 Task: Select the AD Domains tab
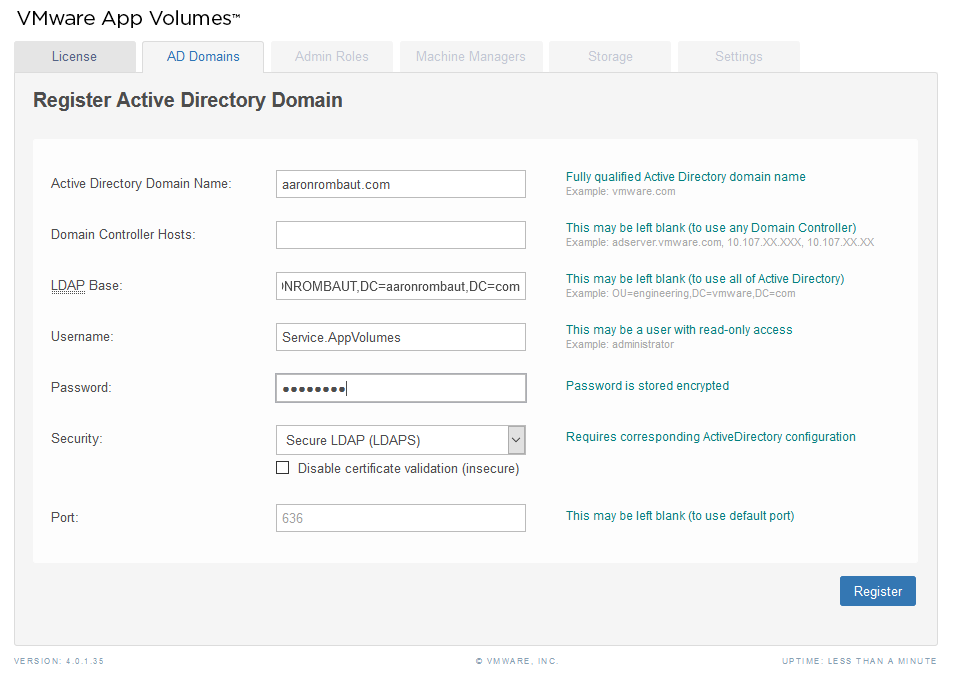203,57
